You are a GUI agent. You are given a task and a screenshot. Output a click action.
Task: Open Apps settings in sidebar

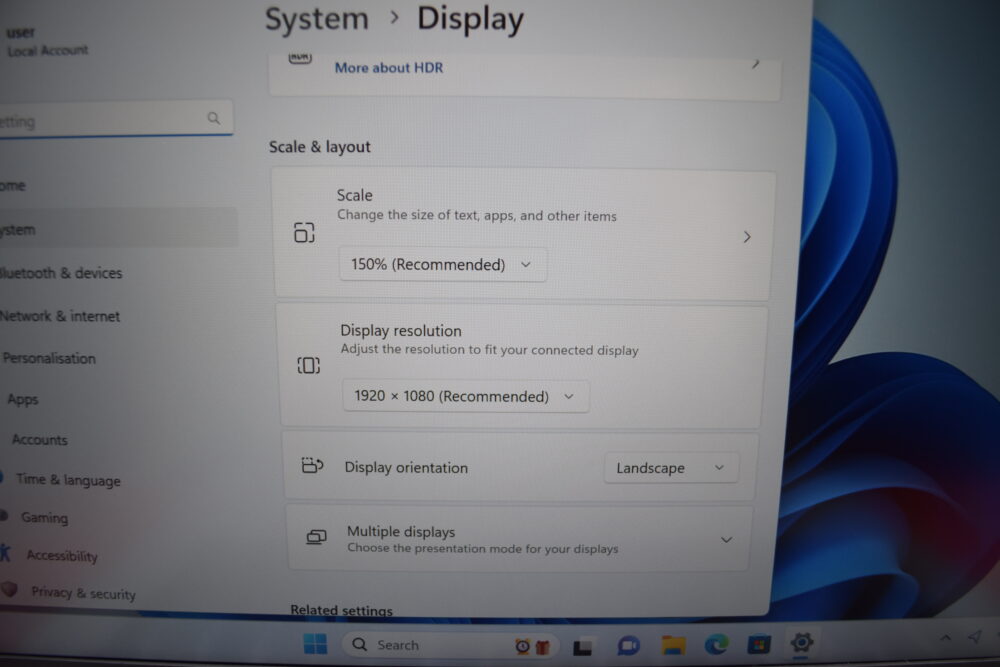coord(23,400)
